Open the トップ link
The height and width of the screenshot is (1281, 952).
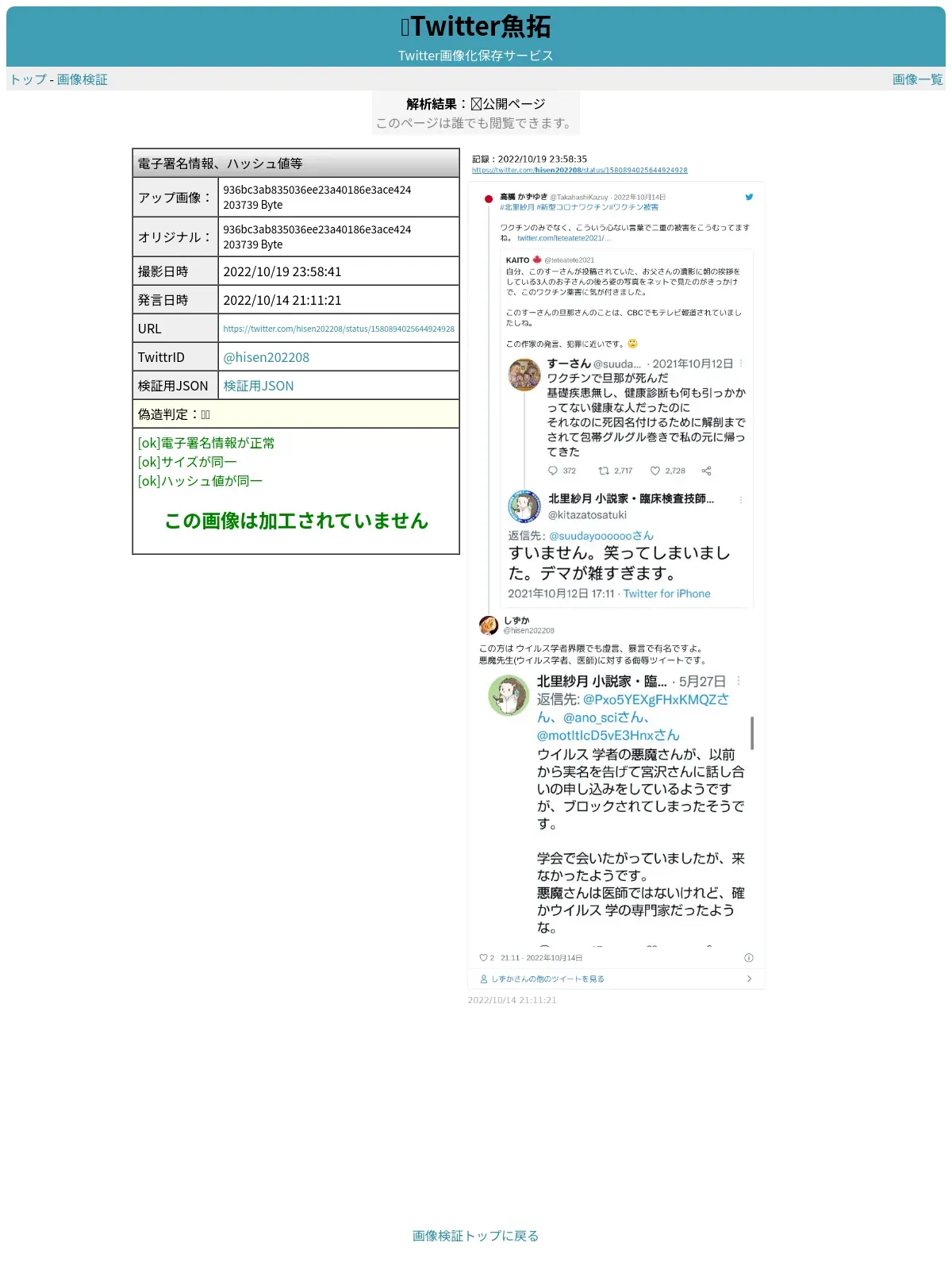28,79
